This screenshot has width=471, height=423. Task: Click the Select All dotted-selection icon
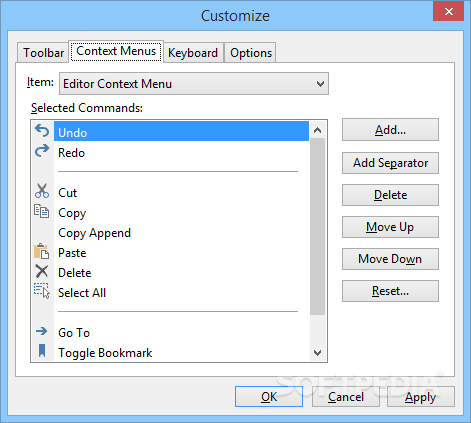tap(42, 291)
